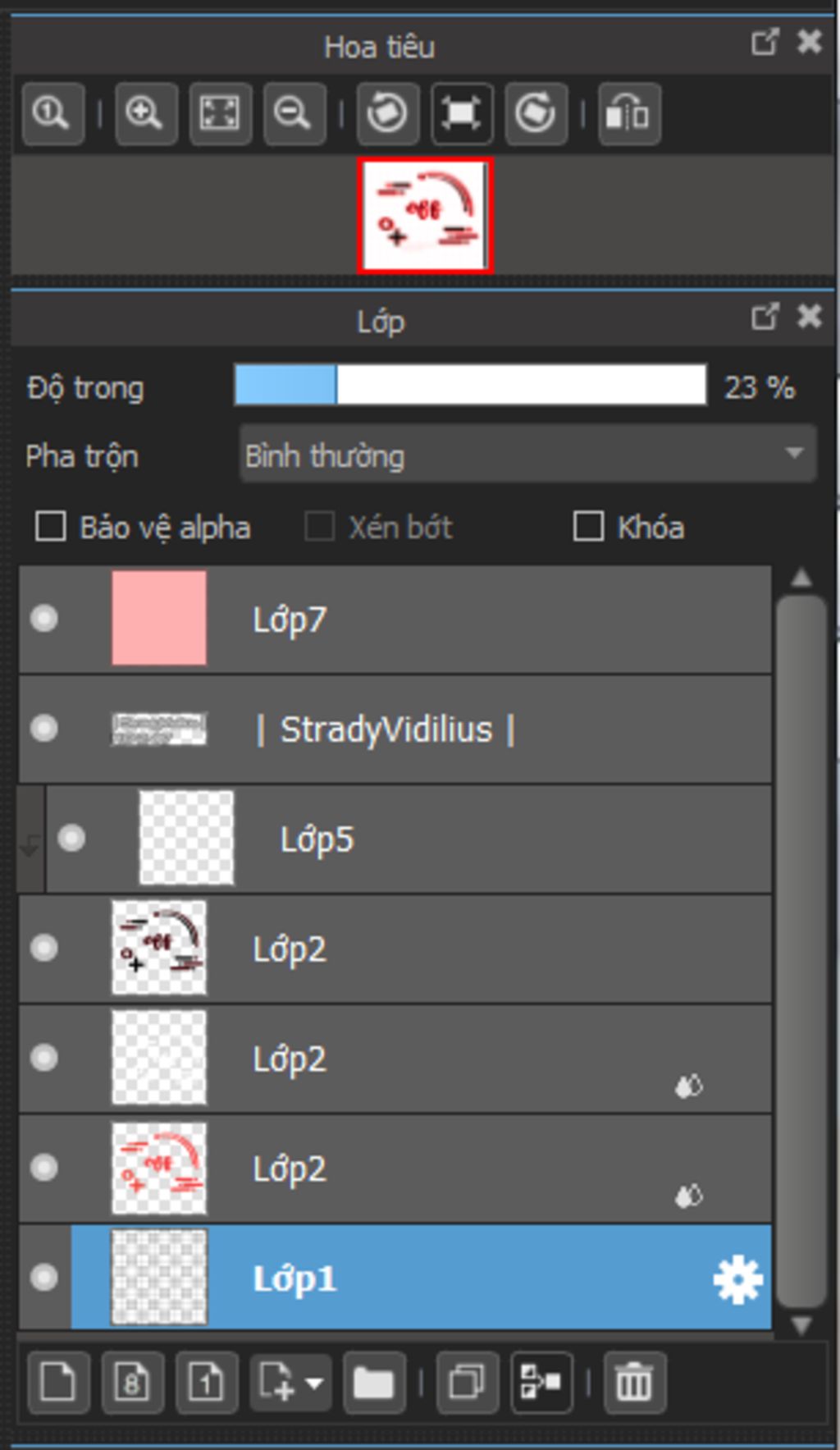Click the navigator canvas preview thumbnail
The image size is (840, 1450).
click(425, 216)
